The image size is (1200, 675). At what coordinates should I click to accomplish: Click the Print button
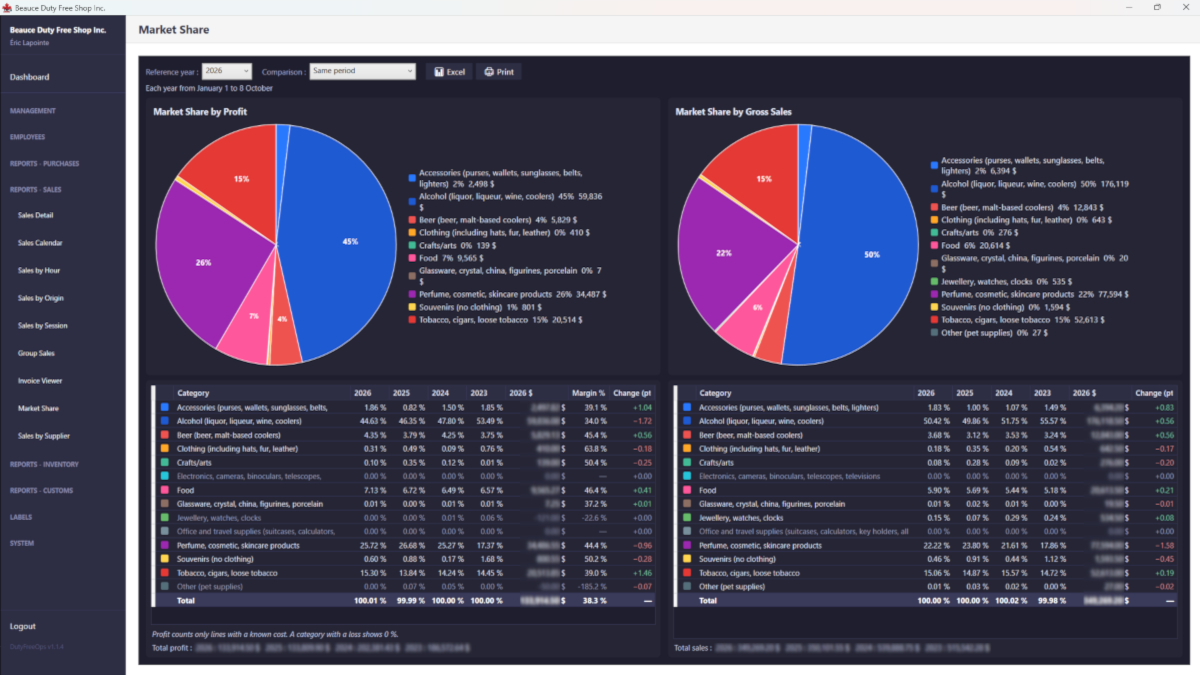click(x=498, y=72)
